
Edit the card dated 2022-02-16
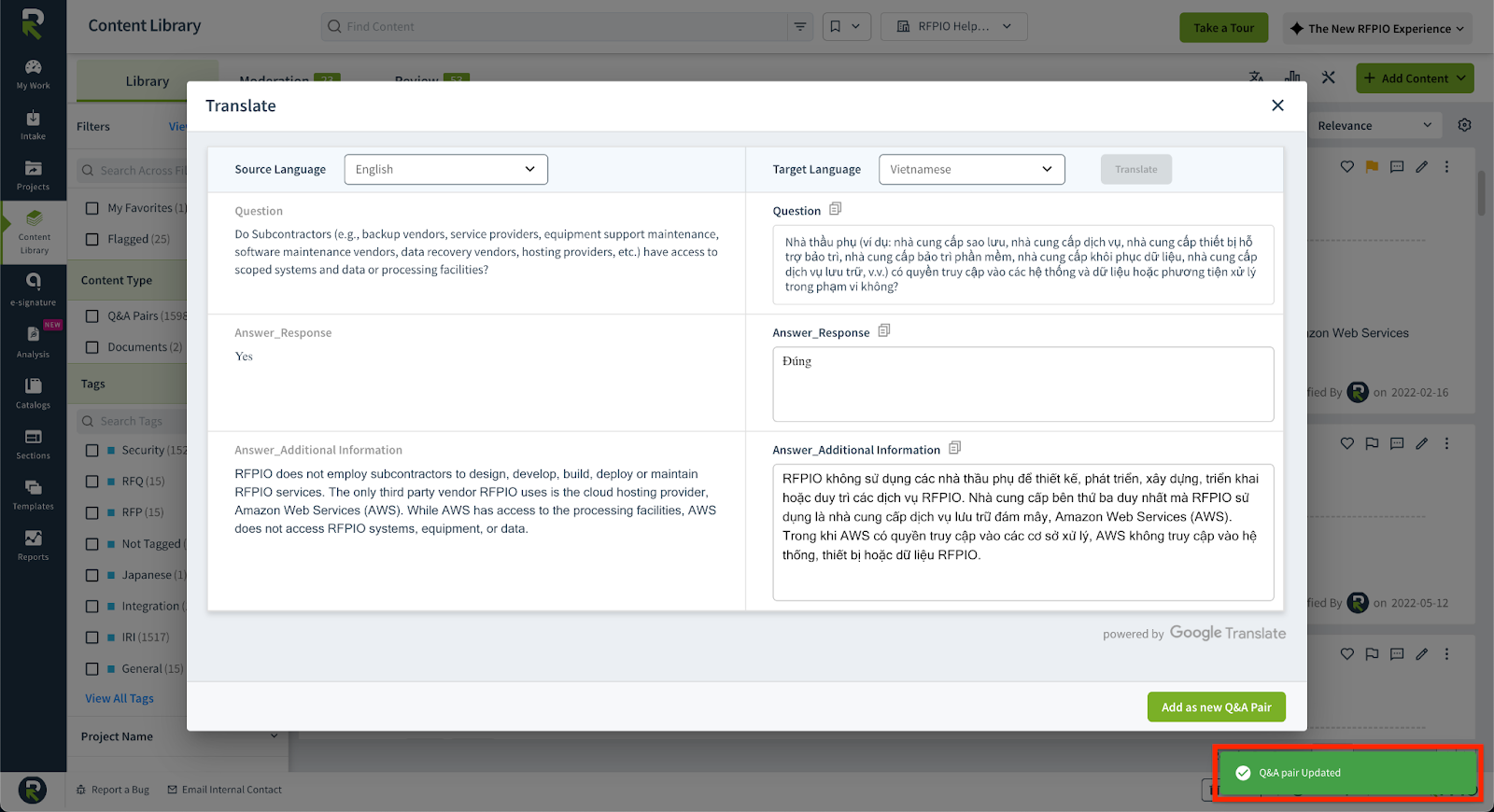(1422, 167)
